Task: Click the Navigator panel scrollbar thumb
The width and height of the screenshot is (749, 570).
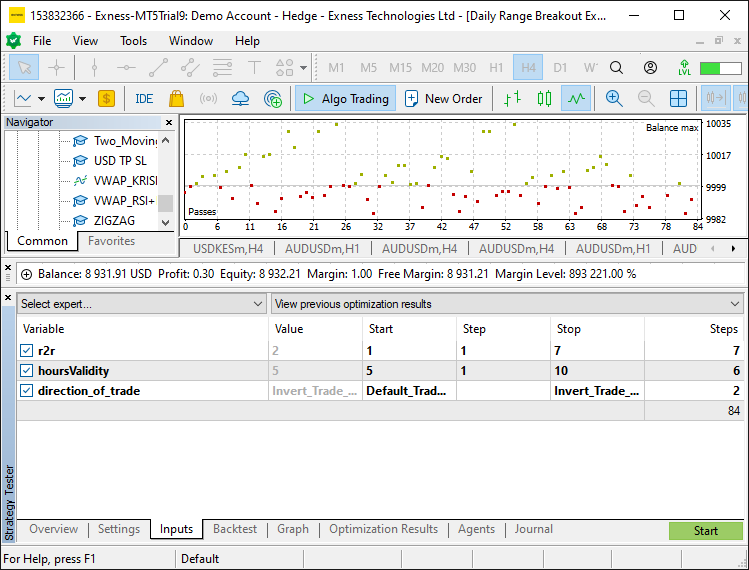Action: [165, 203]
